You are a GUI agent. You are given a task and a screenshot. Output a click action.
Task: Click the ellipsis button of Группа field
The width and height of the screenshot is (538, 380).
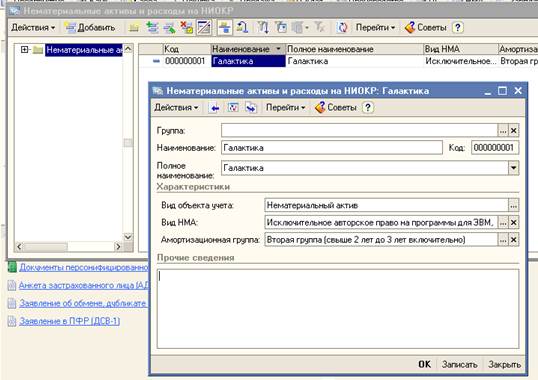pos(503,130)
